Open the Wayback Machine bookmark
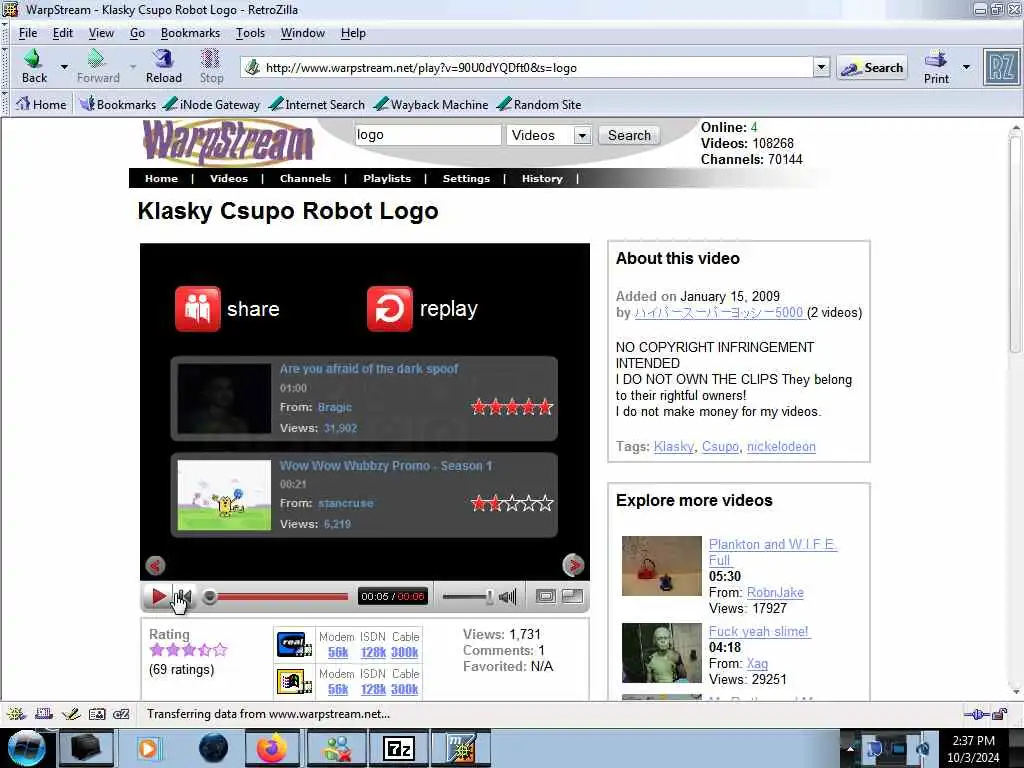This screenshot has width=1024, height=768. coord(431,104)
